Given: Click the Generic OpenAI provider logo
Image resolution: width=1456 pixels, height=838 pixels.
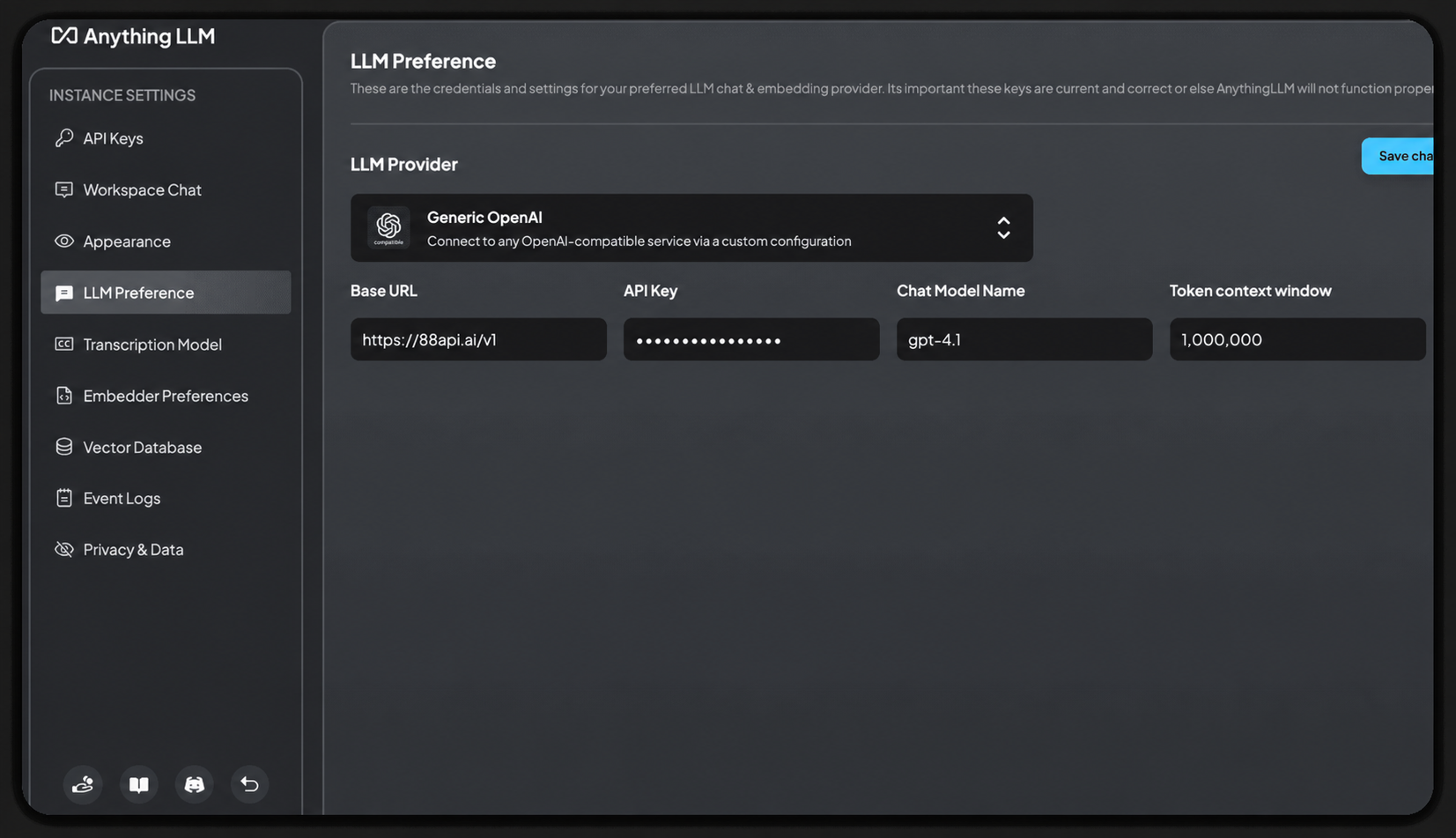Looking at the screenshot, I should 388,227.
